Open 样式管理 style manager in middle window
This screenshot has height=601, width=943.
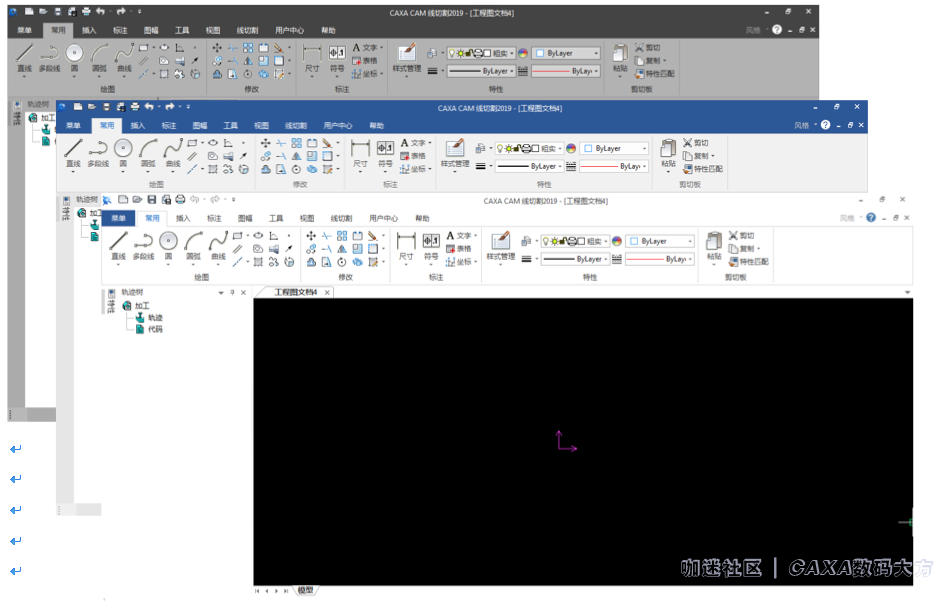(455, 153)
